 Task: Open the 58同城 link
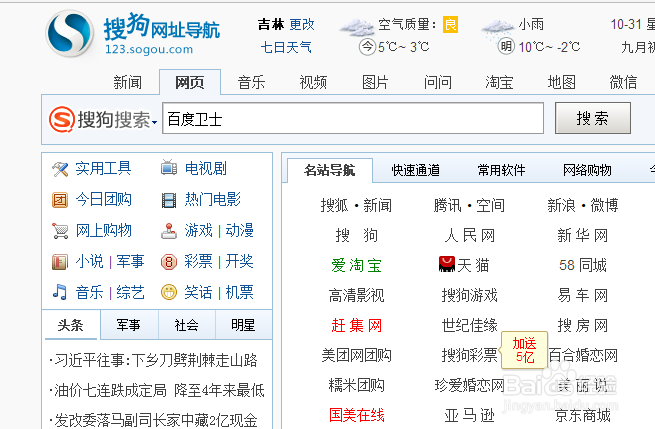(x=583, y=265)
